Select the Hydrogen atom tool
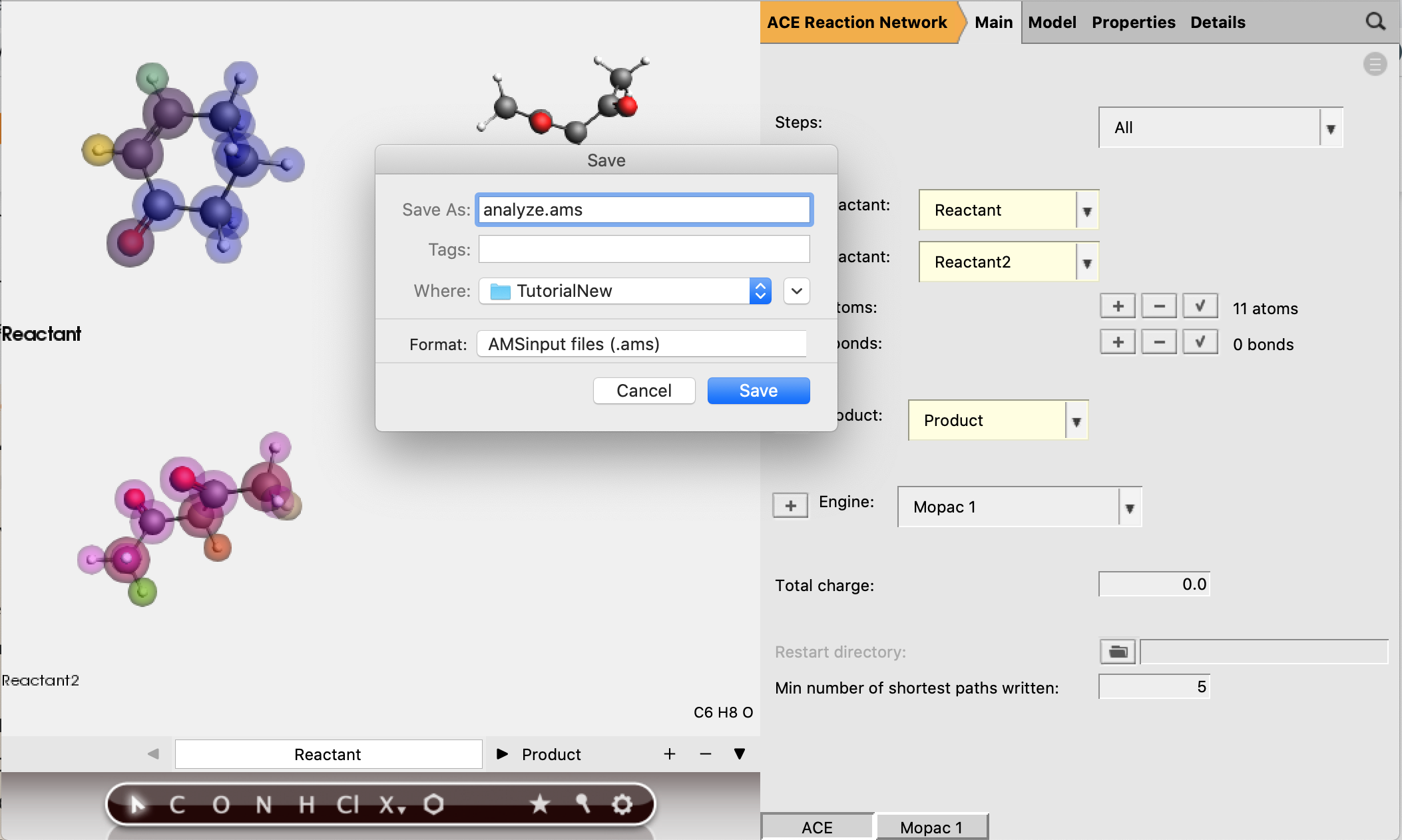 click(306, 804)
